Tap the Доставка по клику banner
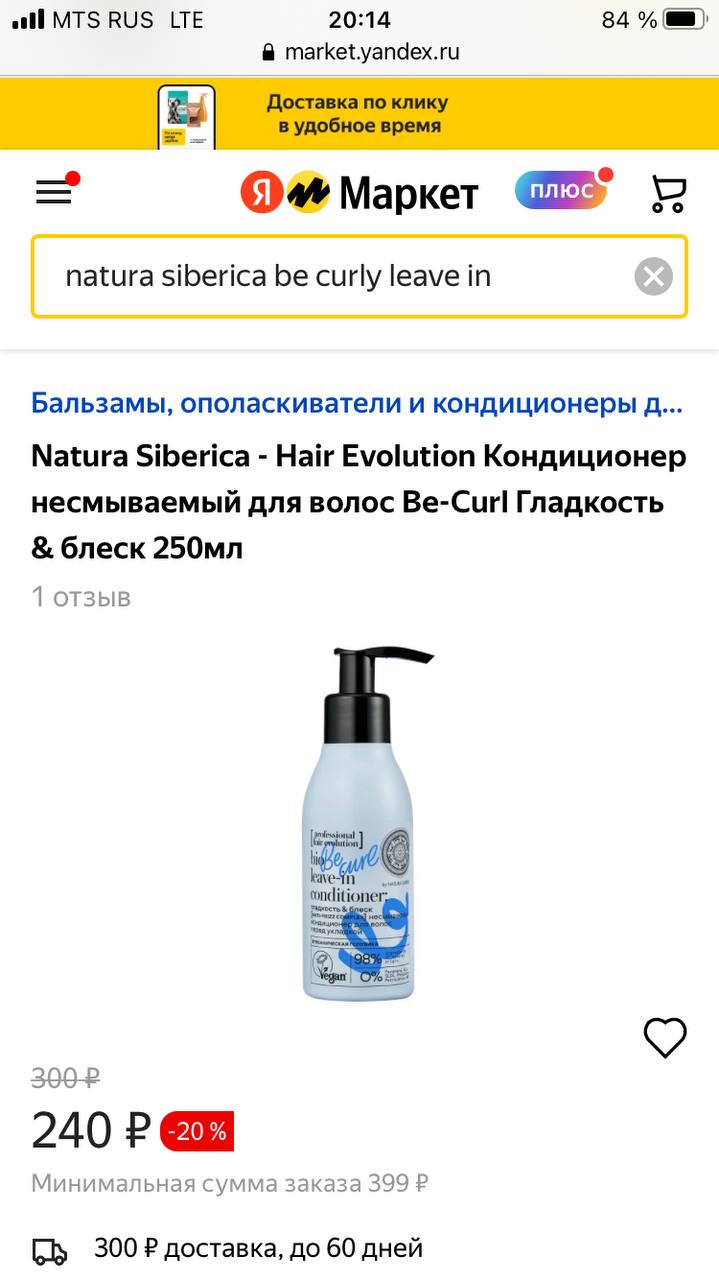Screen dimensions: 719x1280 [359, 114]
